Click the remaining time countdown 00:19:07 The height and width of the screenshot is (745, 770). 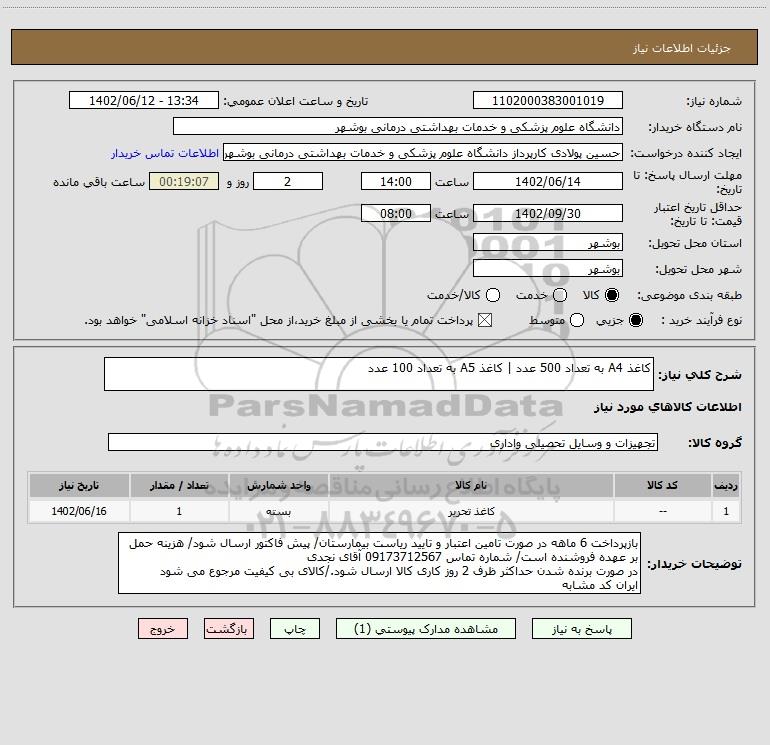tap(184, 181)
